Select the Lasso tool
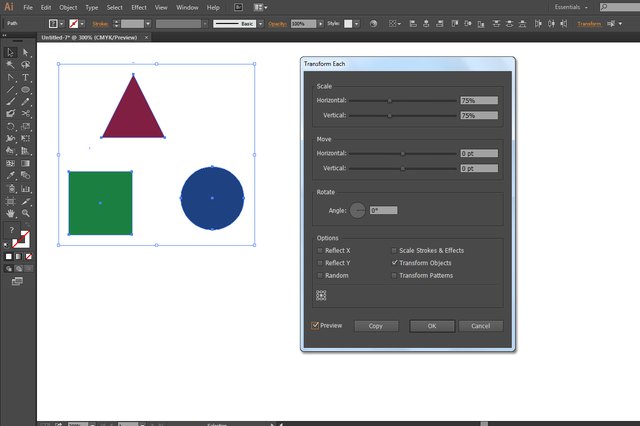The width and height of the screenshot is (640, 426). 25,65
